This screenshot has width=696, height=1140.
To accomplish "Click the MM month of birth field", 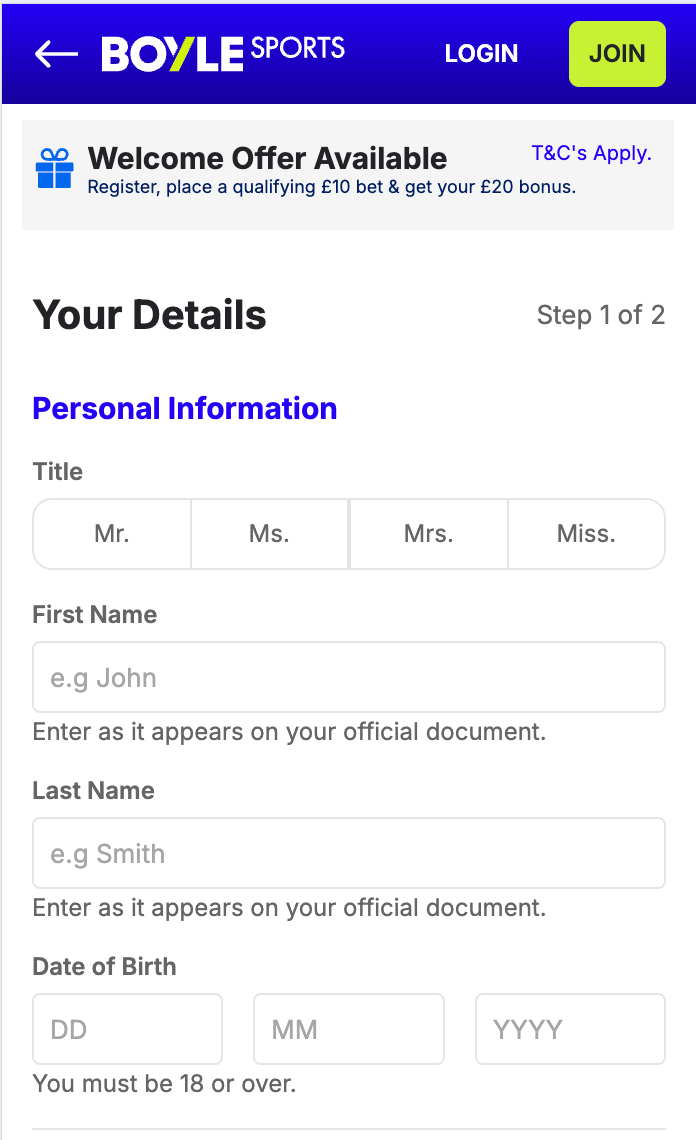I will point(349,1029).
